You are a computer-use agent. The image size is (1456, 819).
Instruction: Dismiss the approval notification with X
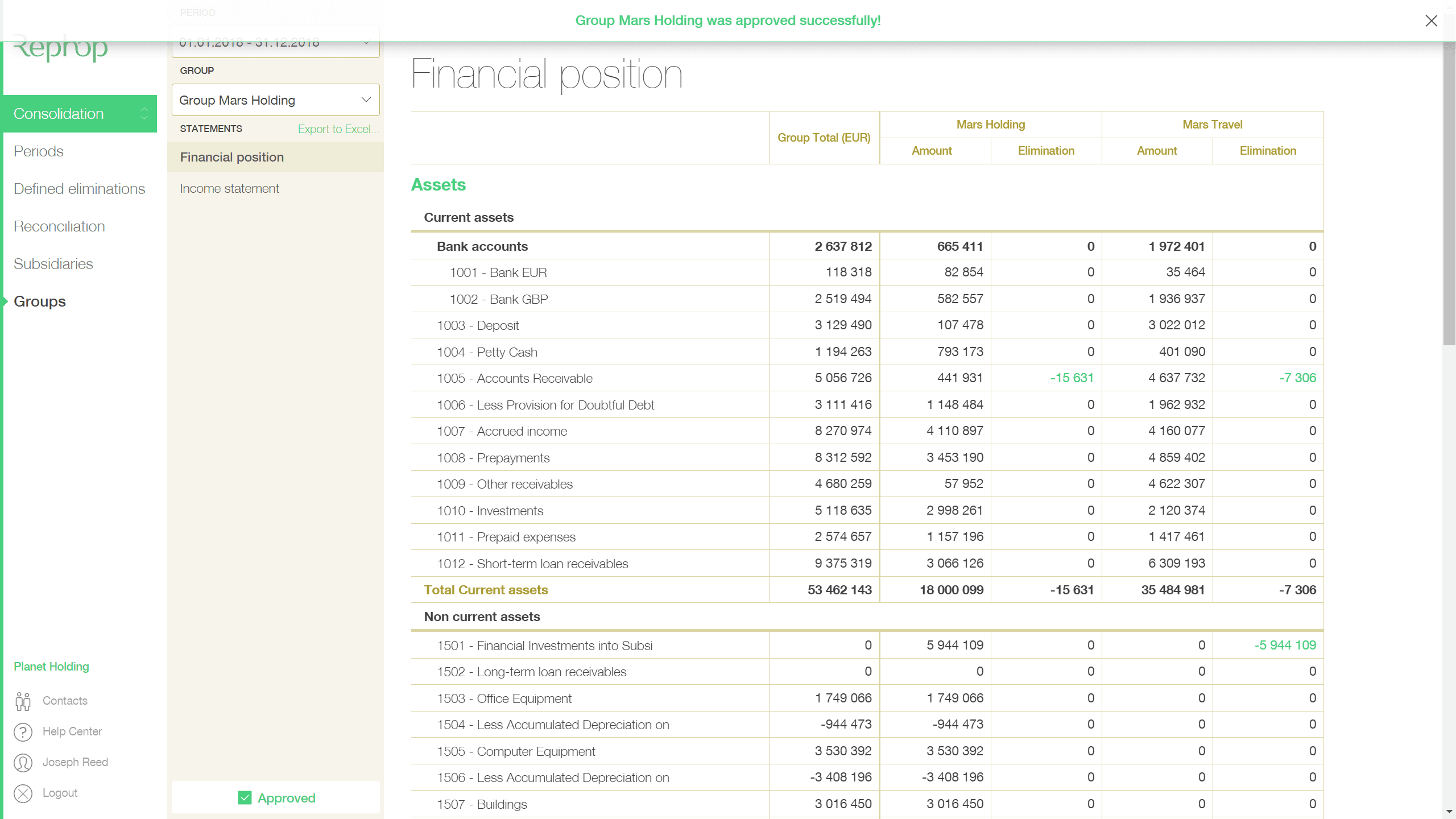1431,21
